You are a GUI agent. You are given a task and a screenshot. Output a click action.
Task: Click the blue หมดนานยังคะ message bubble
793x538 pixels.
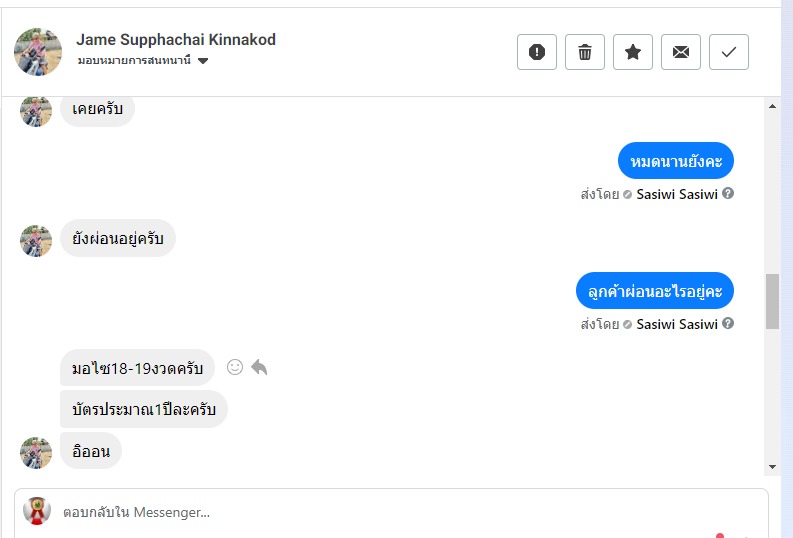[676, 161]
